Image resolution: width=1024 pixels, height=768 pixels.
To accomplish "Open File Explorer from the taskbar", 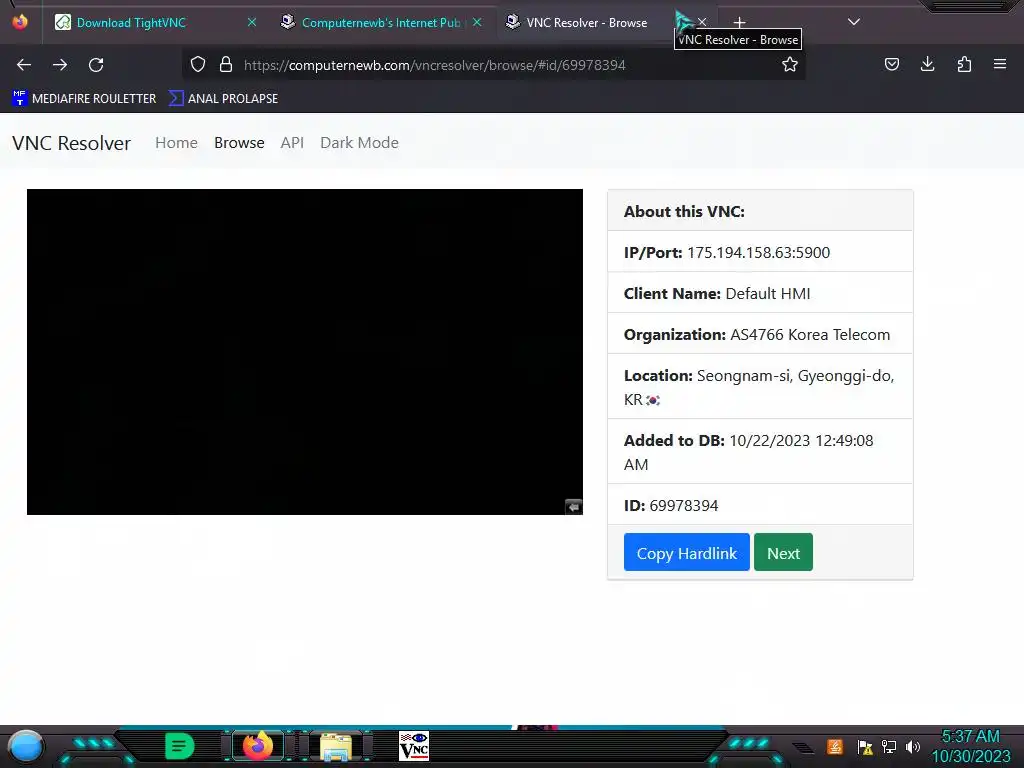I will [x=336, y=746].
